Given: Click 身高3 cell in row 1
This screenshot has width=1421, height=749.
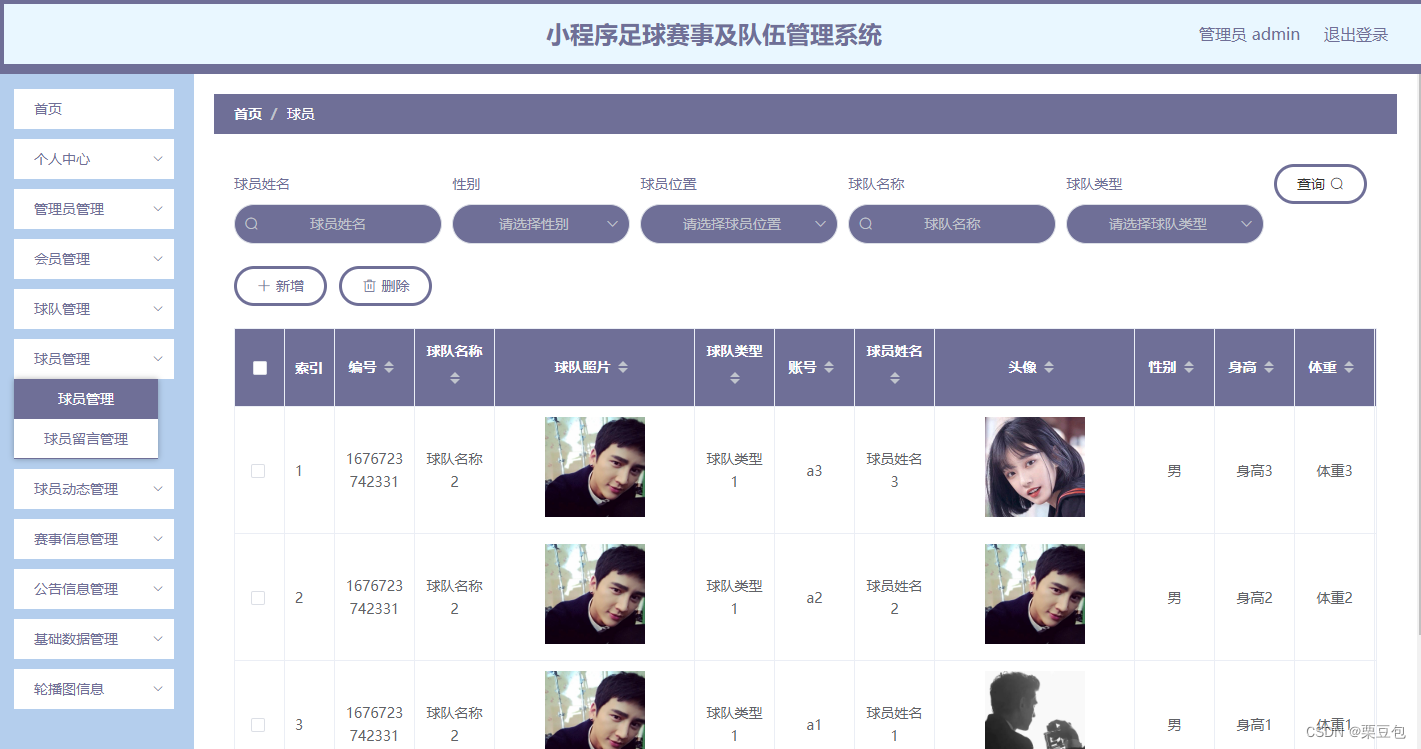Looking at the screenshot, I should coord(1254,471).
